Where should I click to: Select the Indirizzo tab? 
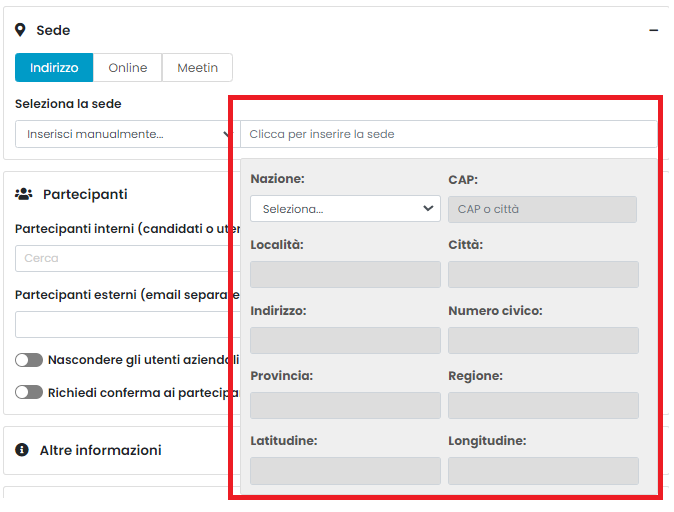[54, 67]
